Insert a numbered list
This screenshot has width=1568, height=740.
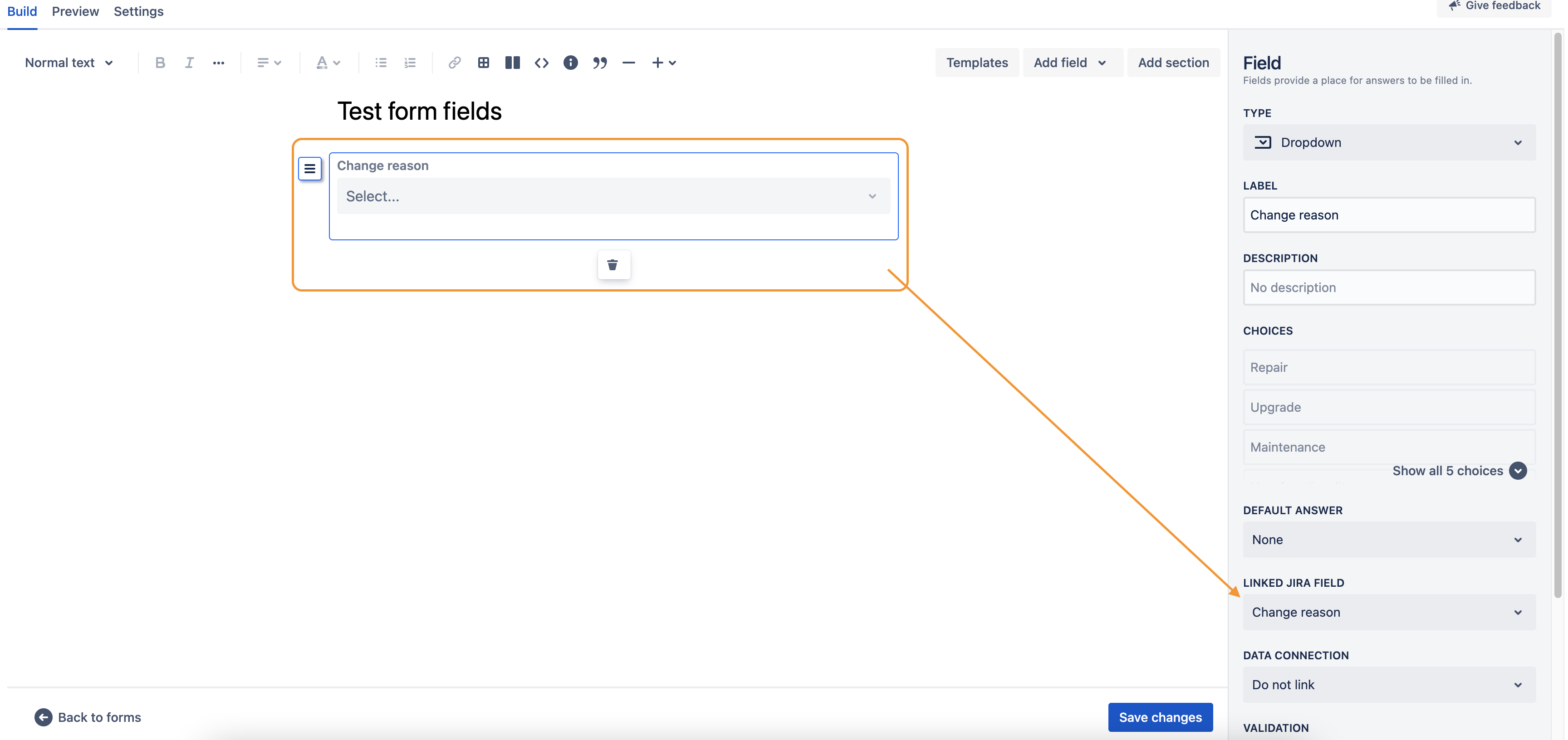click(410, 62)
